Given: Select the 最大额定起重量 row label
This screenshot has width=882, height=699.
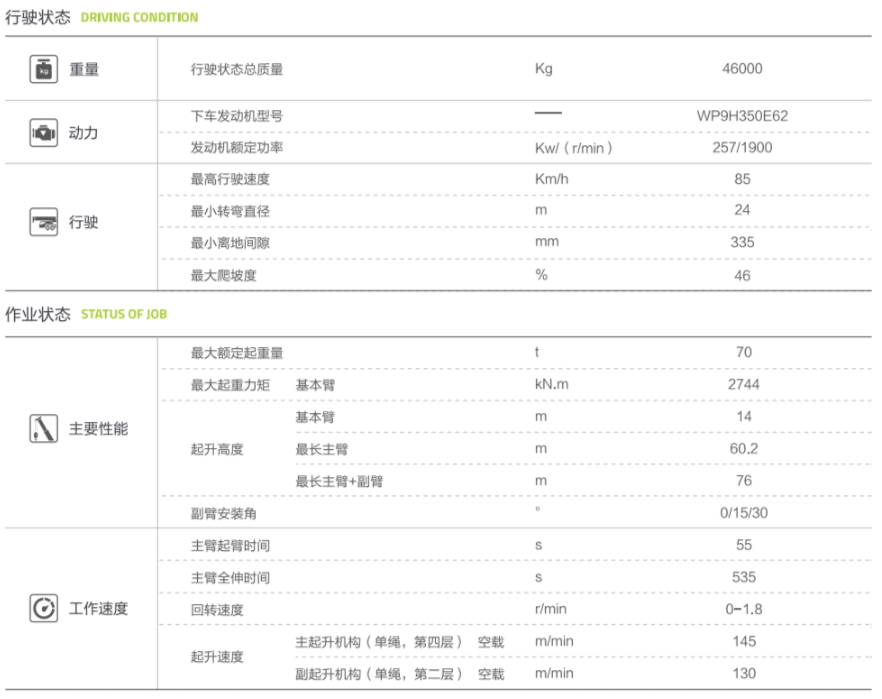Looking at the screenshot, I should pos(237,353).
